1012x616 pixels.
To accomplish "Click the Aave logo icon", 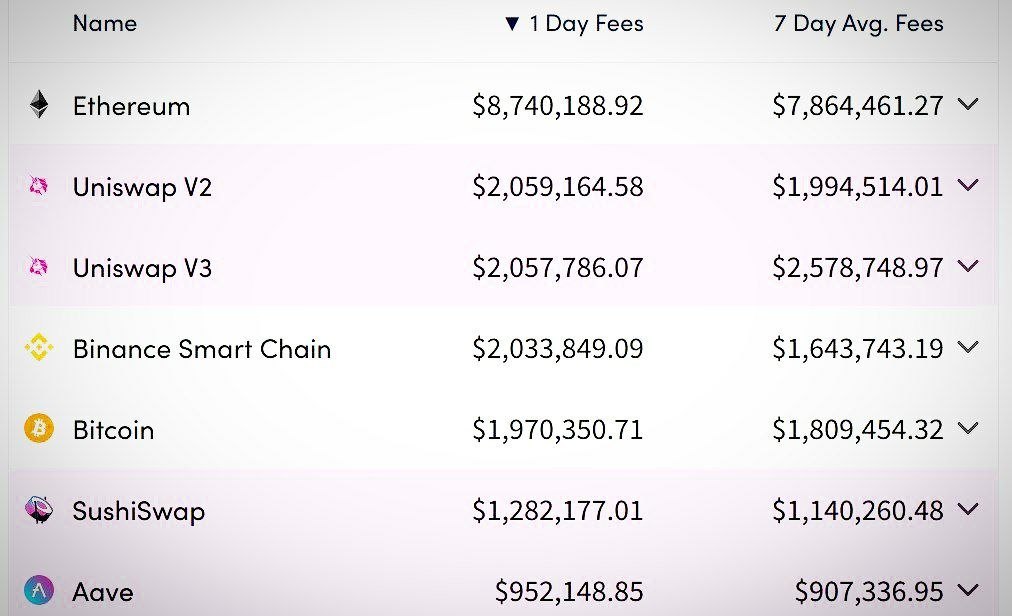I will coord(39,590).
